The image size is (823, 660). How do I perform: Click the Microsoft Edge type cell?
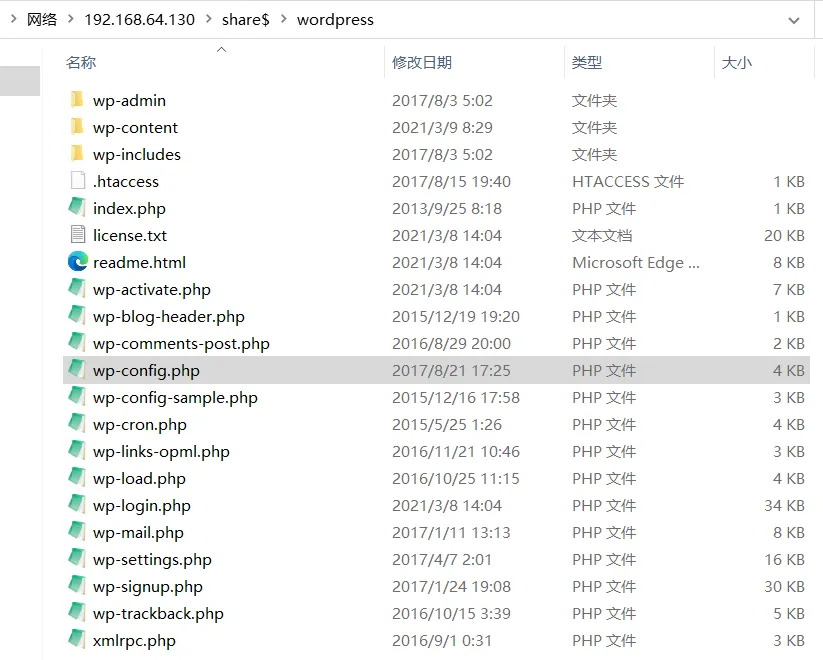pos(636,263)
